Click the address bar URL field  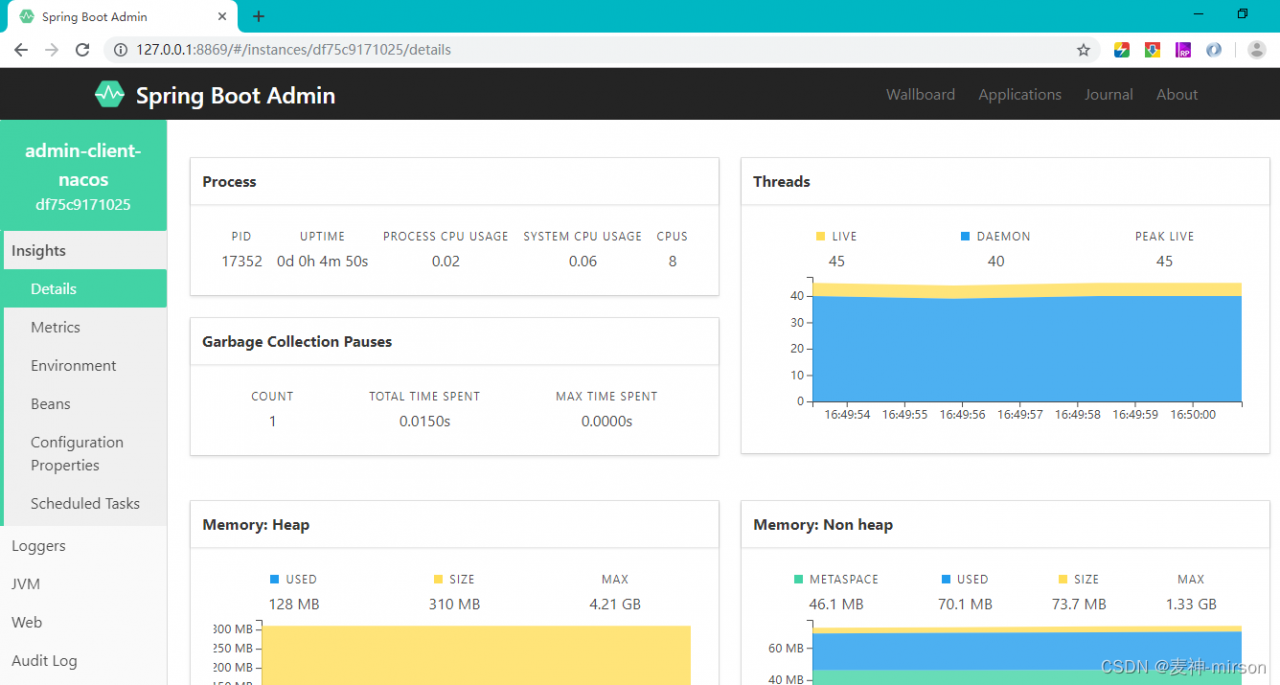(600, 50)
